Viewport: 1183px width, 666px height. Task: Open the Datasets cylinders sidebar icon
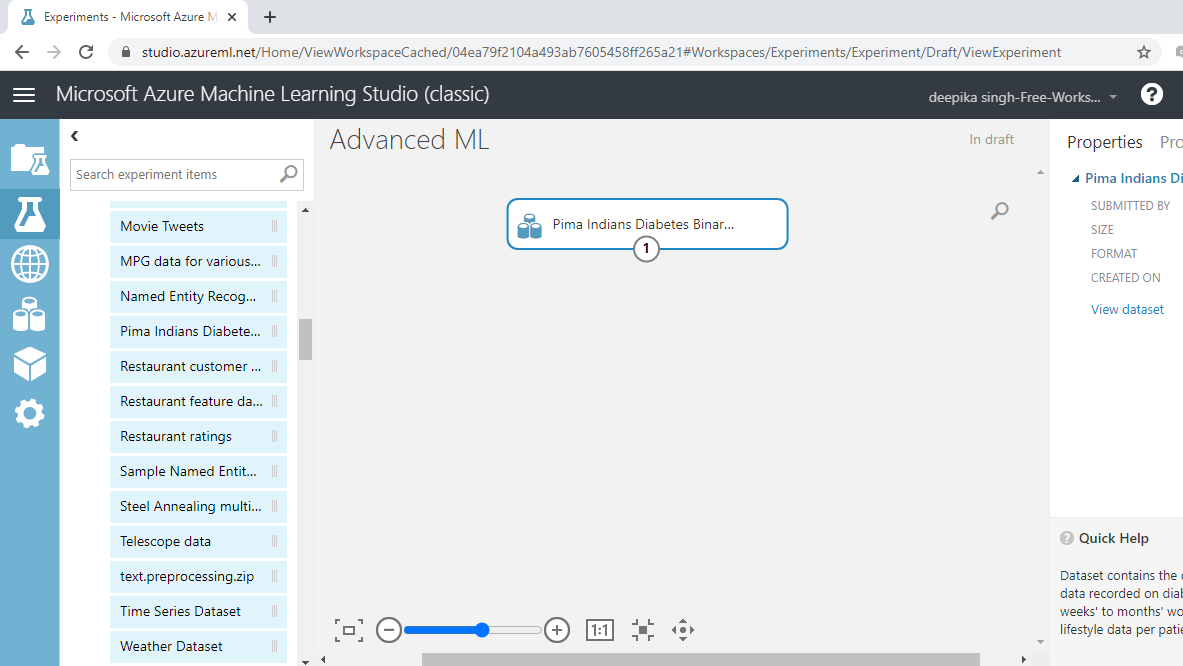pos(29,315)
